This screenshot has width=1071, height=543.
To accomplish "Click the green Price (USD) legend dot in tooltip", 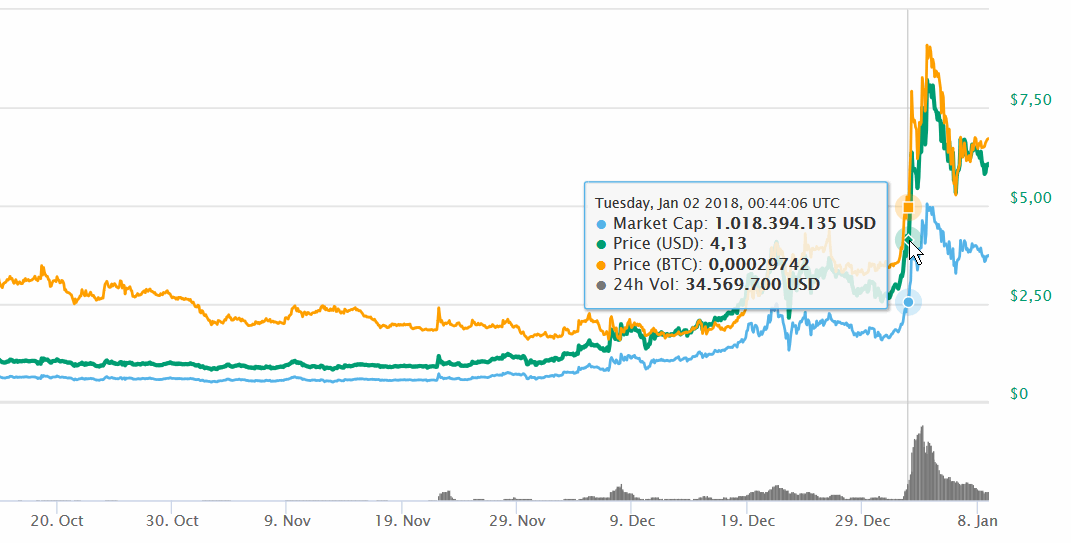I will [x=601, y=245].
